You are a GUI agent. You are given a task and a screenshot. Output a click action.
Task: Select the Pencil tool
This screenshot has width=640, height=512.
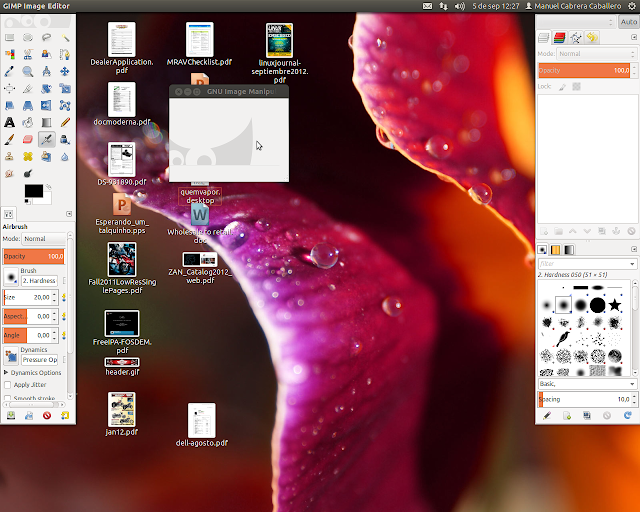click(x=65, y=122)
